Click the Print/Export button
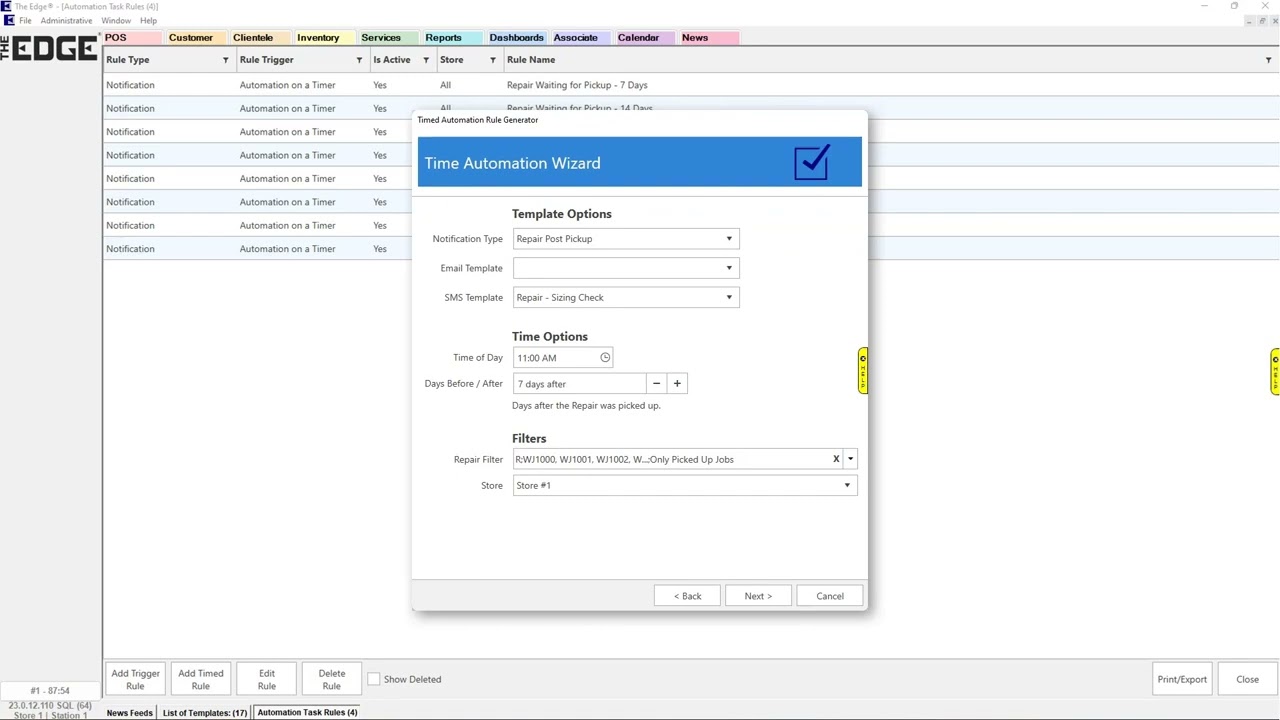 (x=1182, y=679)
